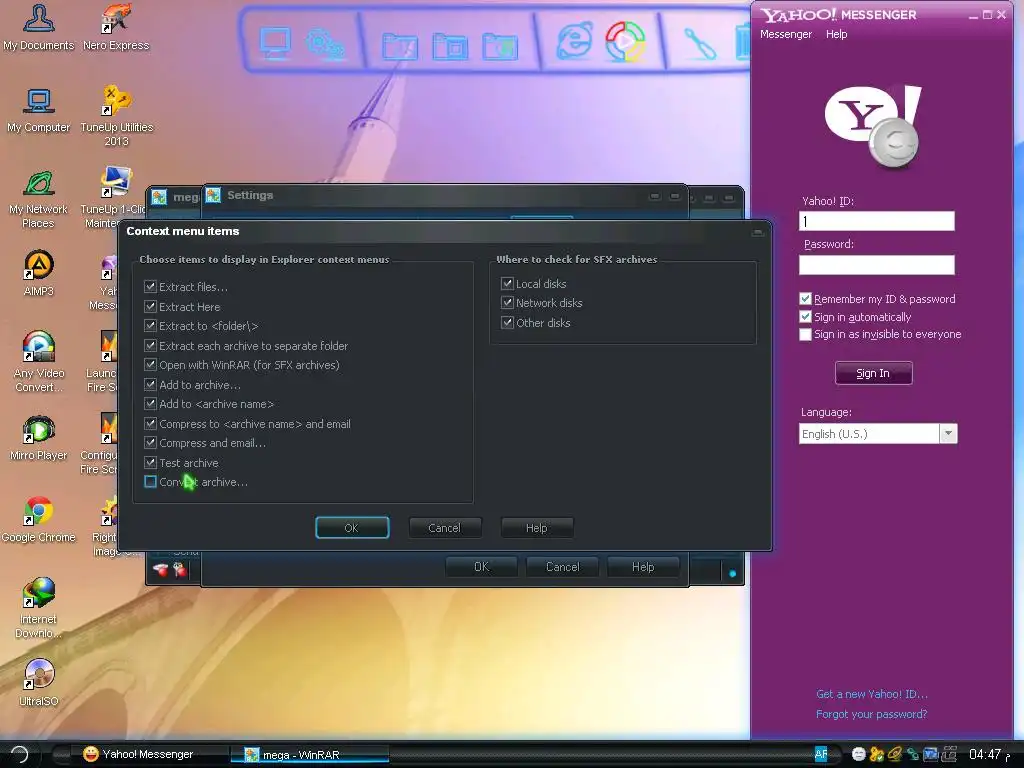Click Cancel in the Settings window
The width and height of the screenshot is (1024, 768).
click(x=562, y=567)
